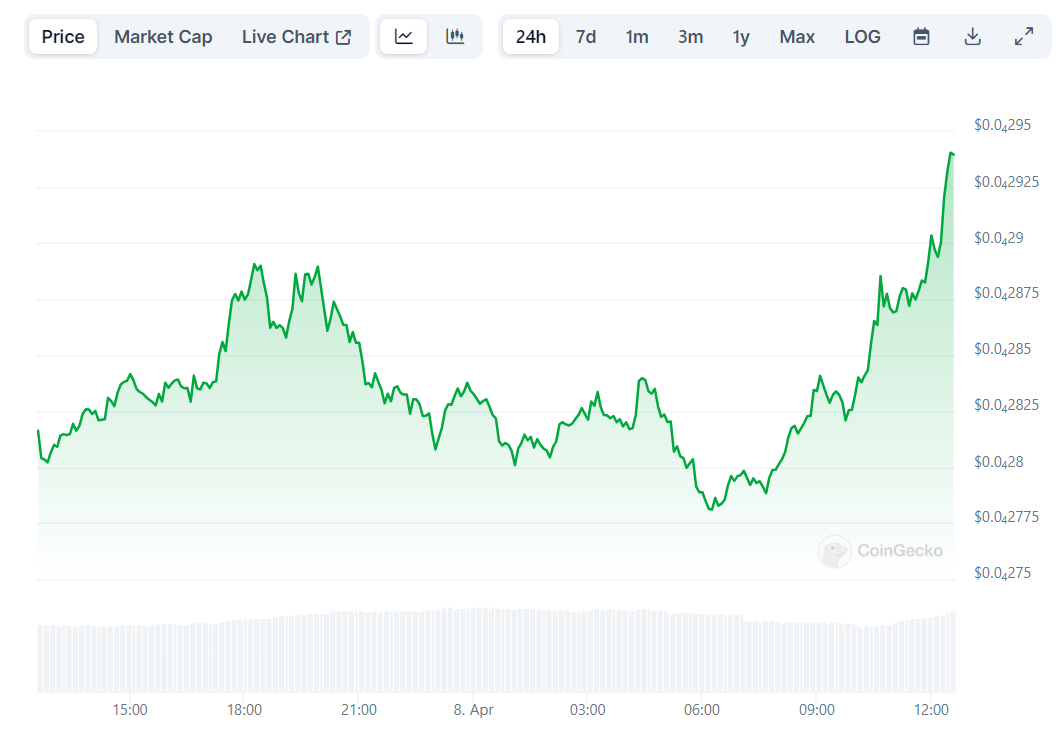Change the range to 7d
This screenshot has height=737, width=1062.
(x=586, y=37)
